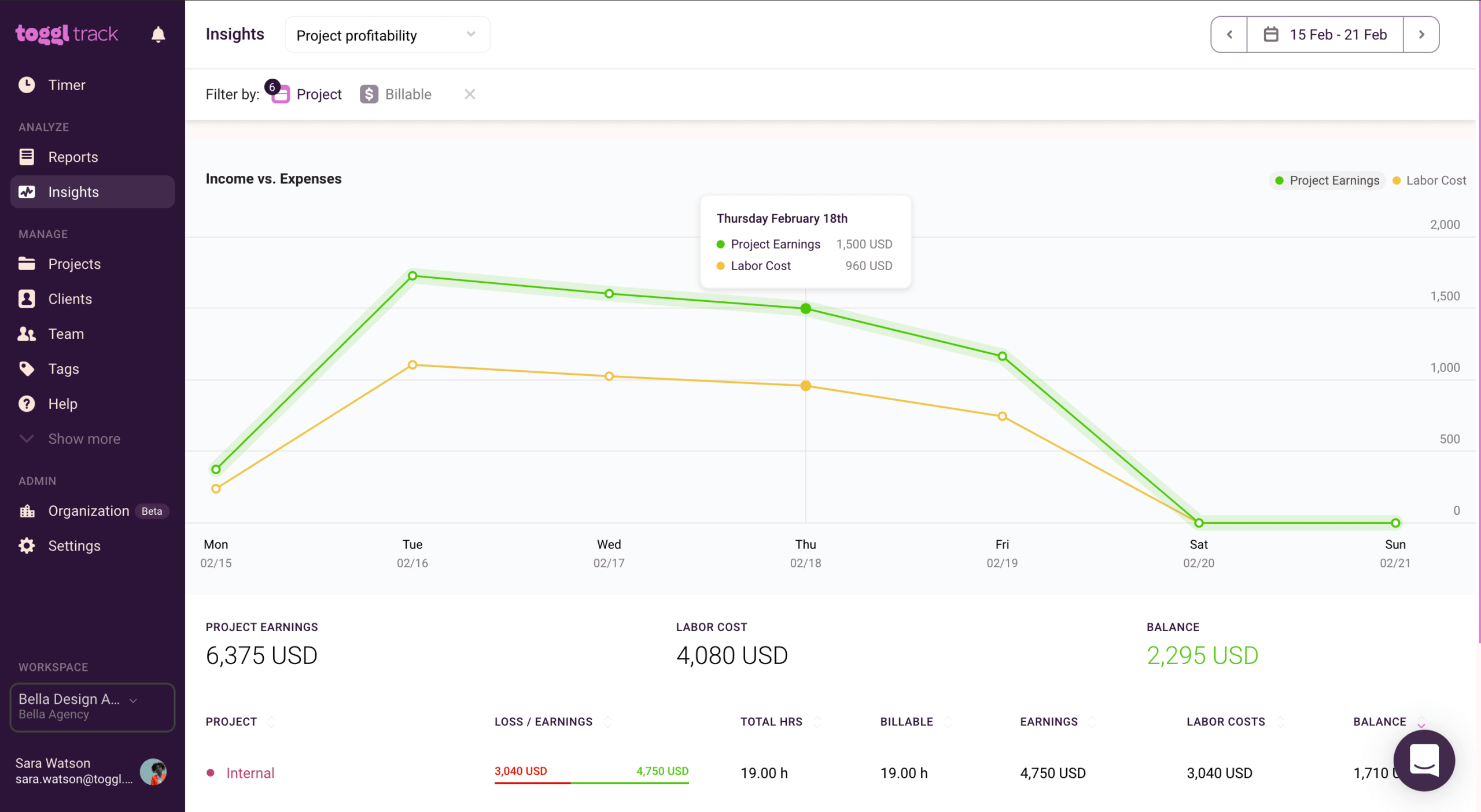Go to Clients menu item
Viewport: 1481px width, 812px height.
pos(70,299)
